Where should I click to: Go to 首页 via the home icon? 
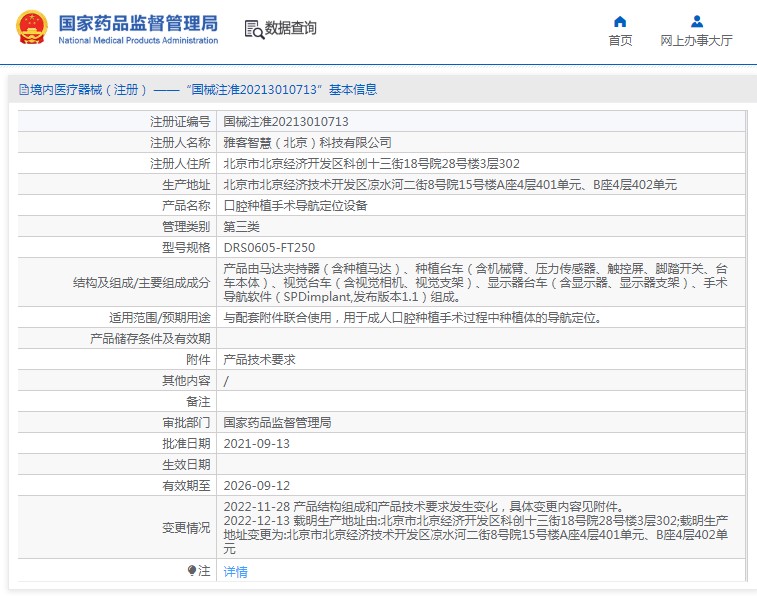point(620,22)
